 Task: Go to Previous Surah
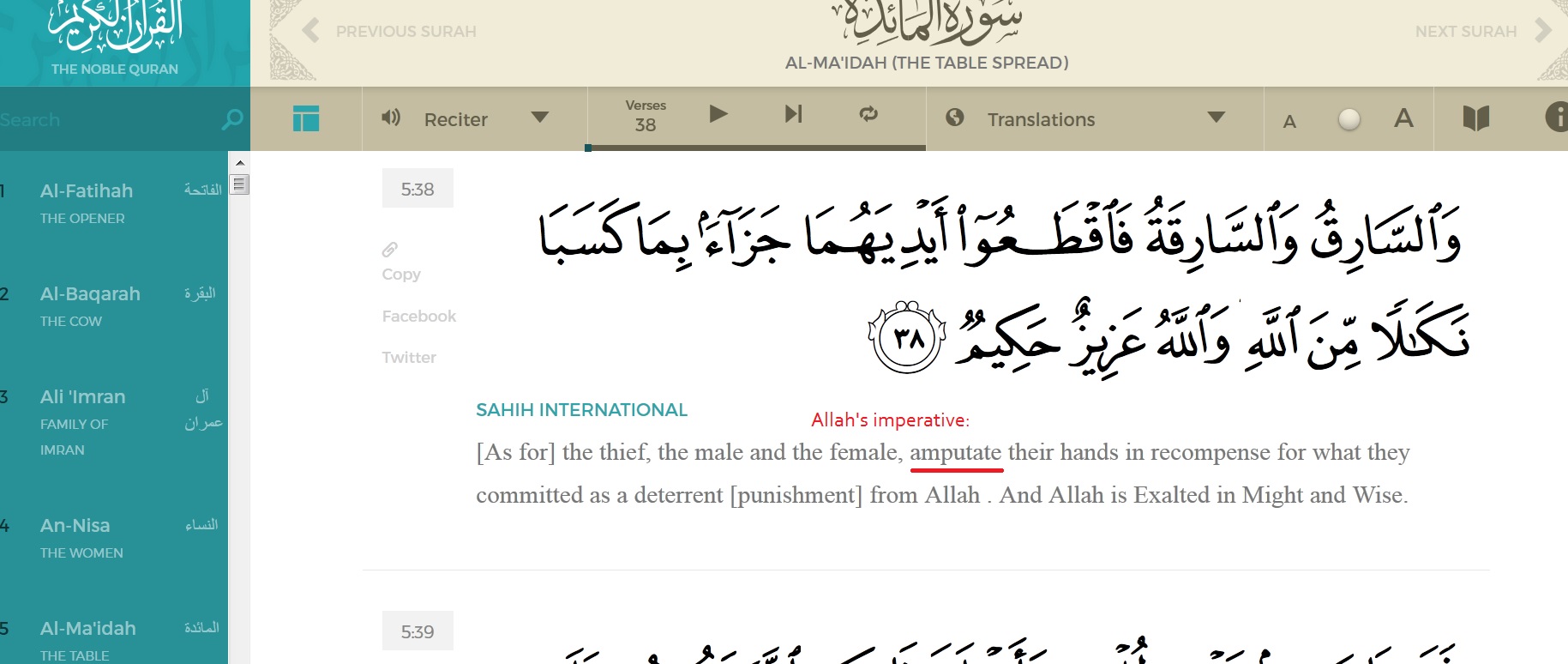pyautogui.click(x=406, y=32)
